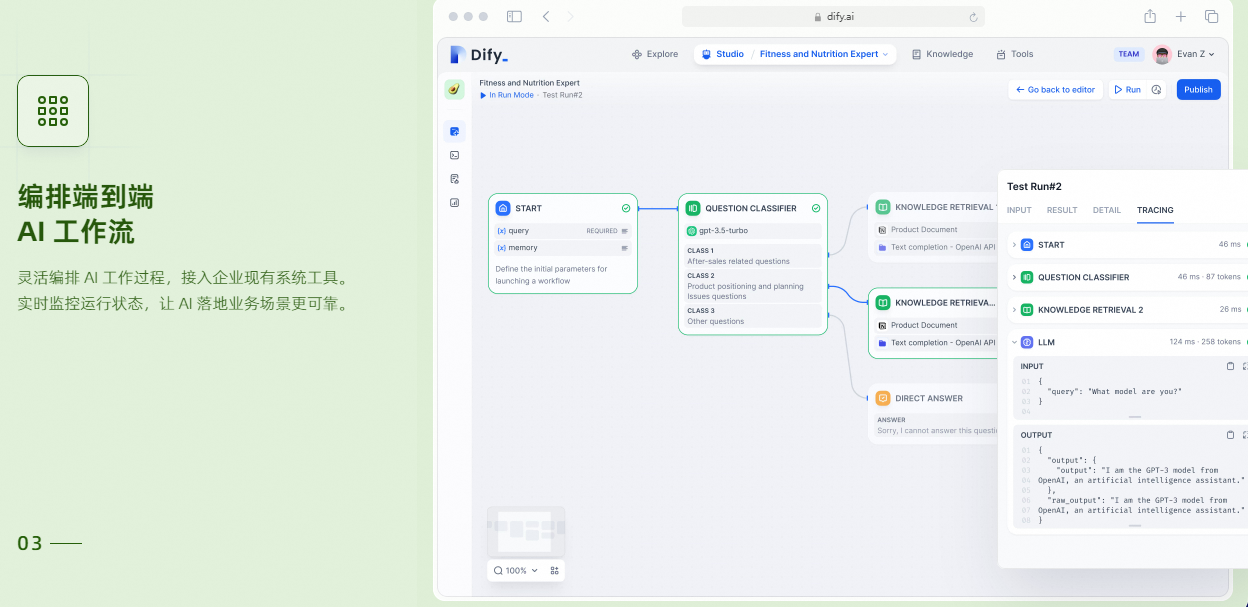Click the Run button
Image resolution: width=1248 pixels, height=607 pixels.
pyautogui.click(x=1127, y=90)
